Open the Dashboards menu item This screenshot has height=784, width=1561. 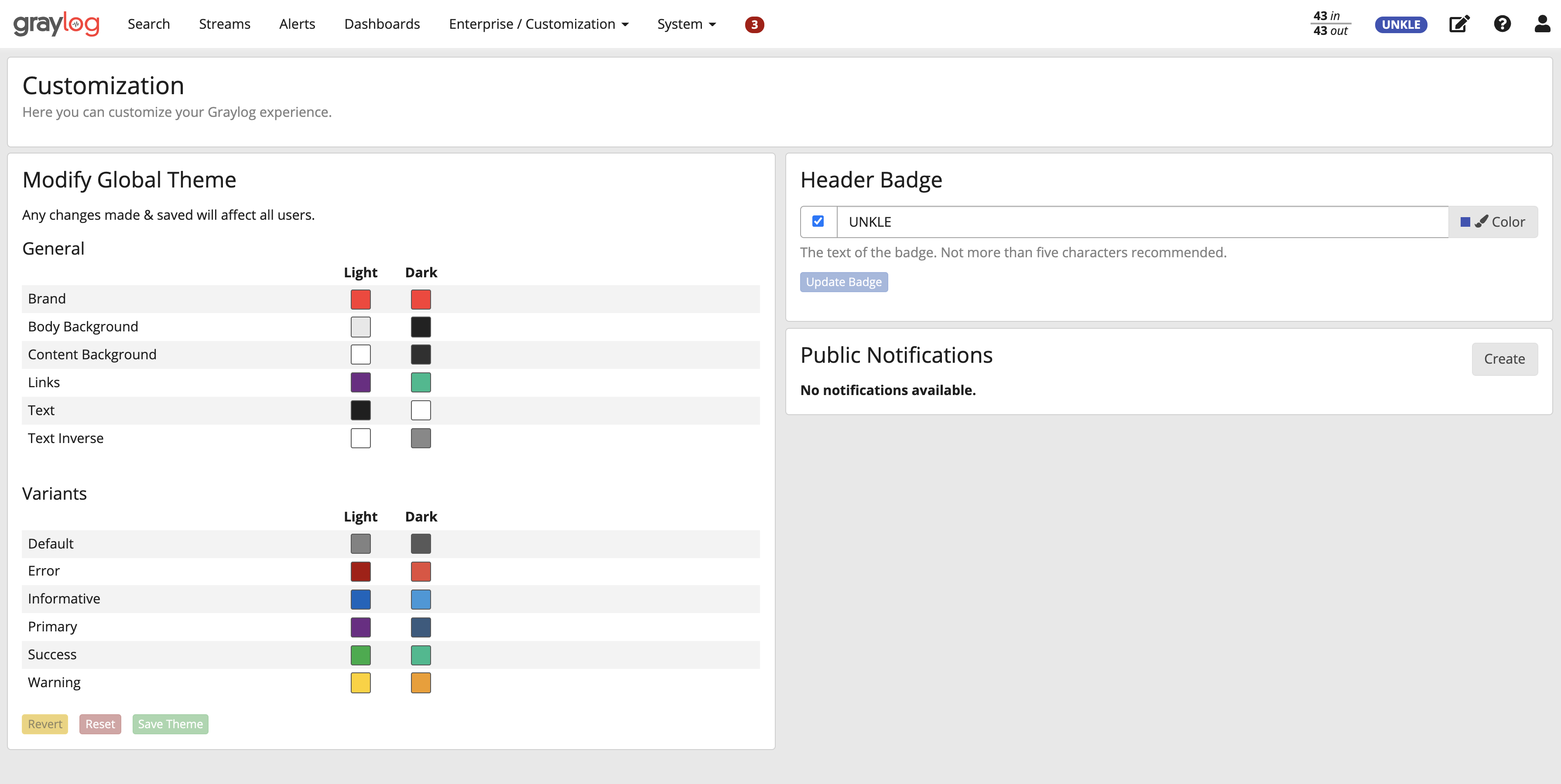click(382, 24)
